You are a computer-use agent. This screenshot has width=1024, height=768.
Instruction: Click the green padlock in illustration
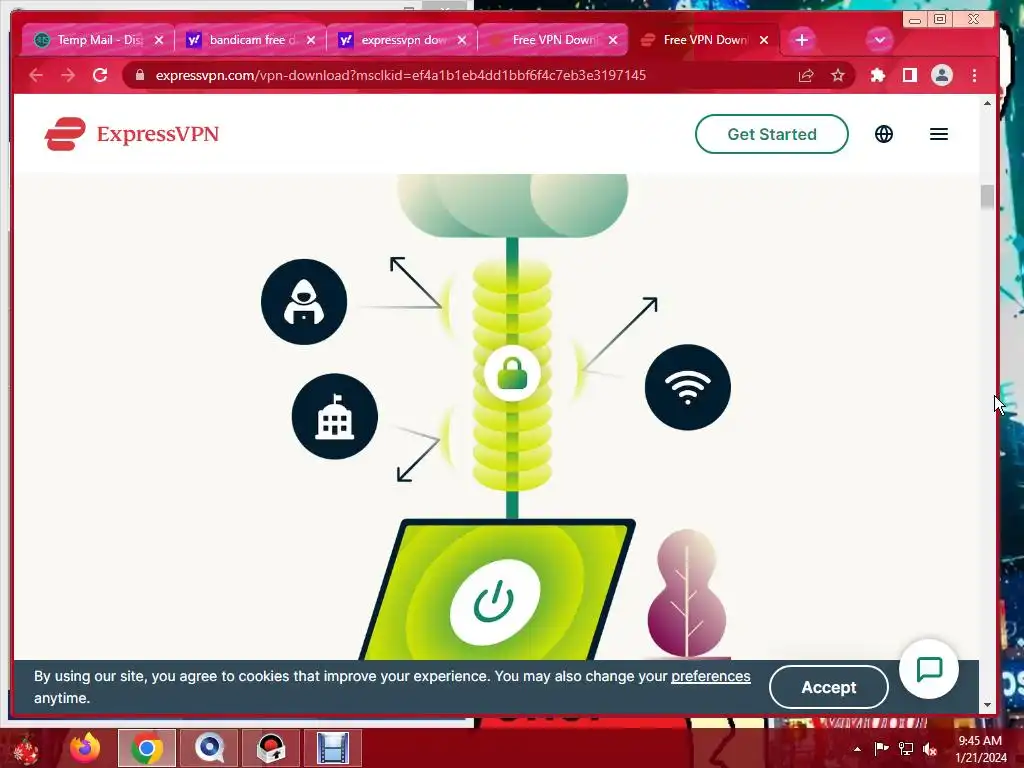point(512,374)
